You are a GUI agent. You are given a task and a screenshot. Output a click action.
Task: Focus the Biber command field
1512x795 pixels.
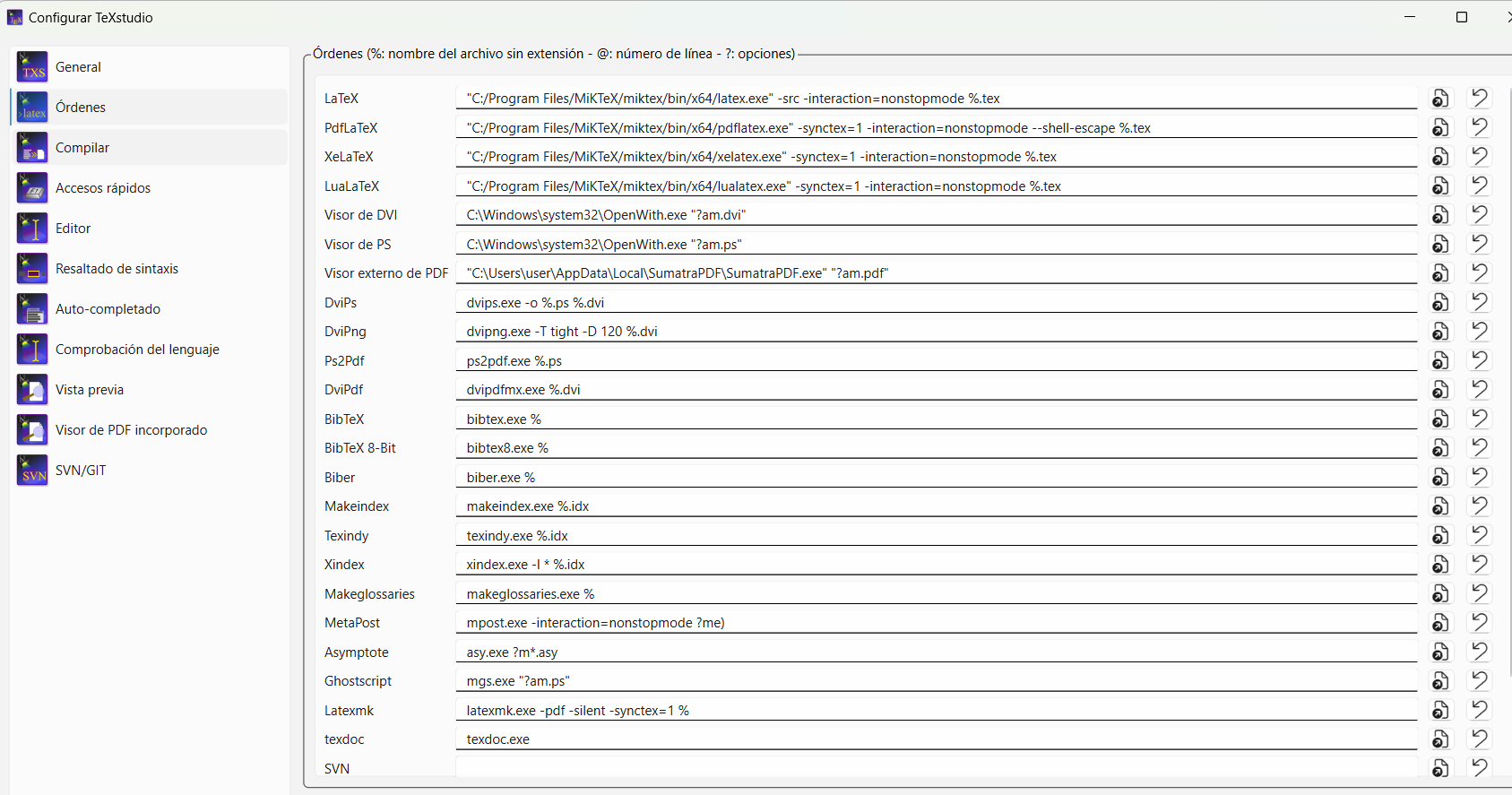(937, 477)
